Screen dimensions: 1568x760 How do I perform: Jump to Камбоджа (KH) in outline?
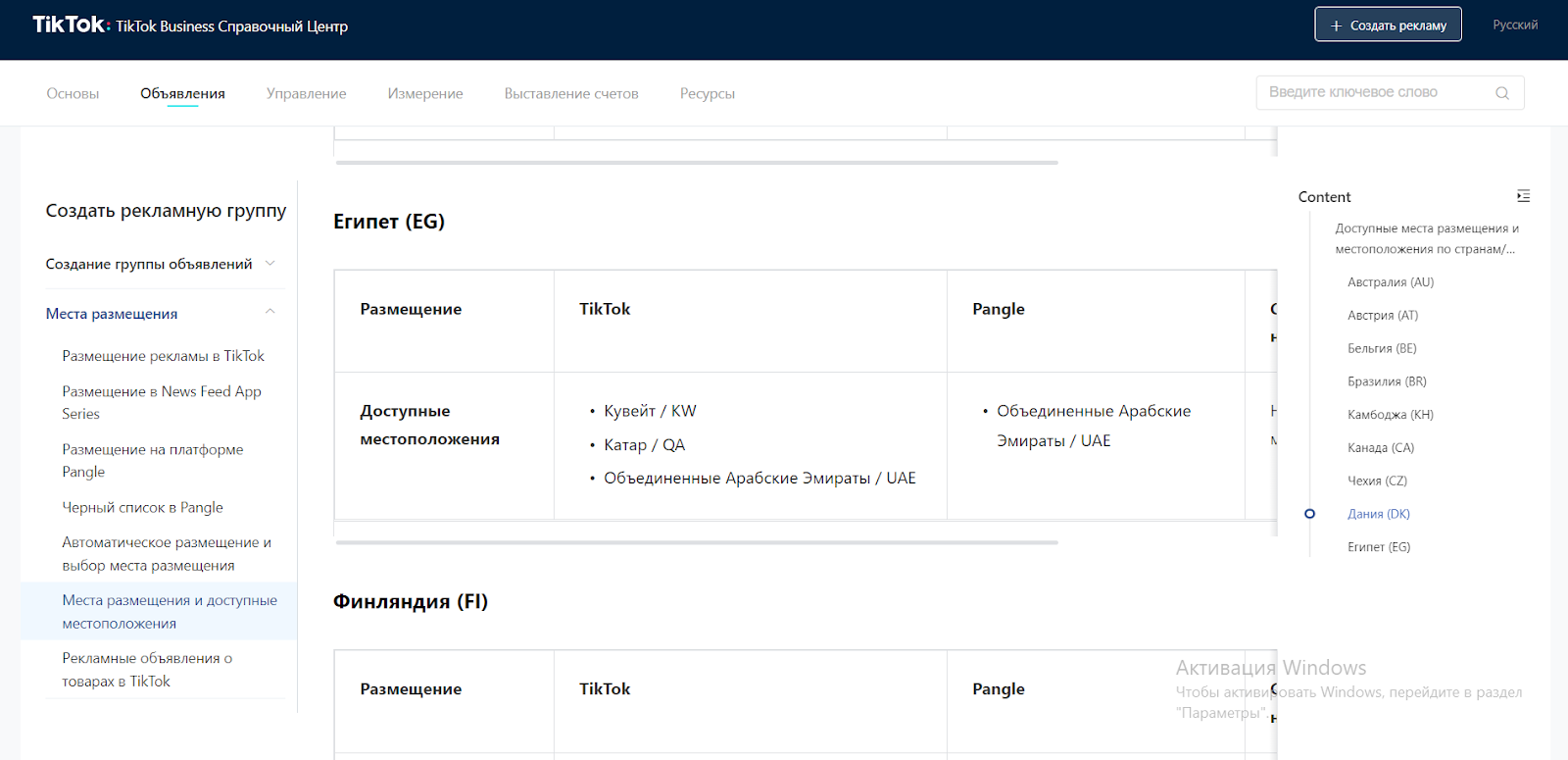[x=1391, y=415]
